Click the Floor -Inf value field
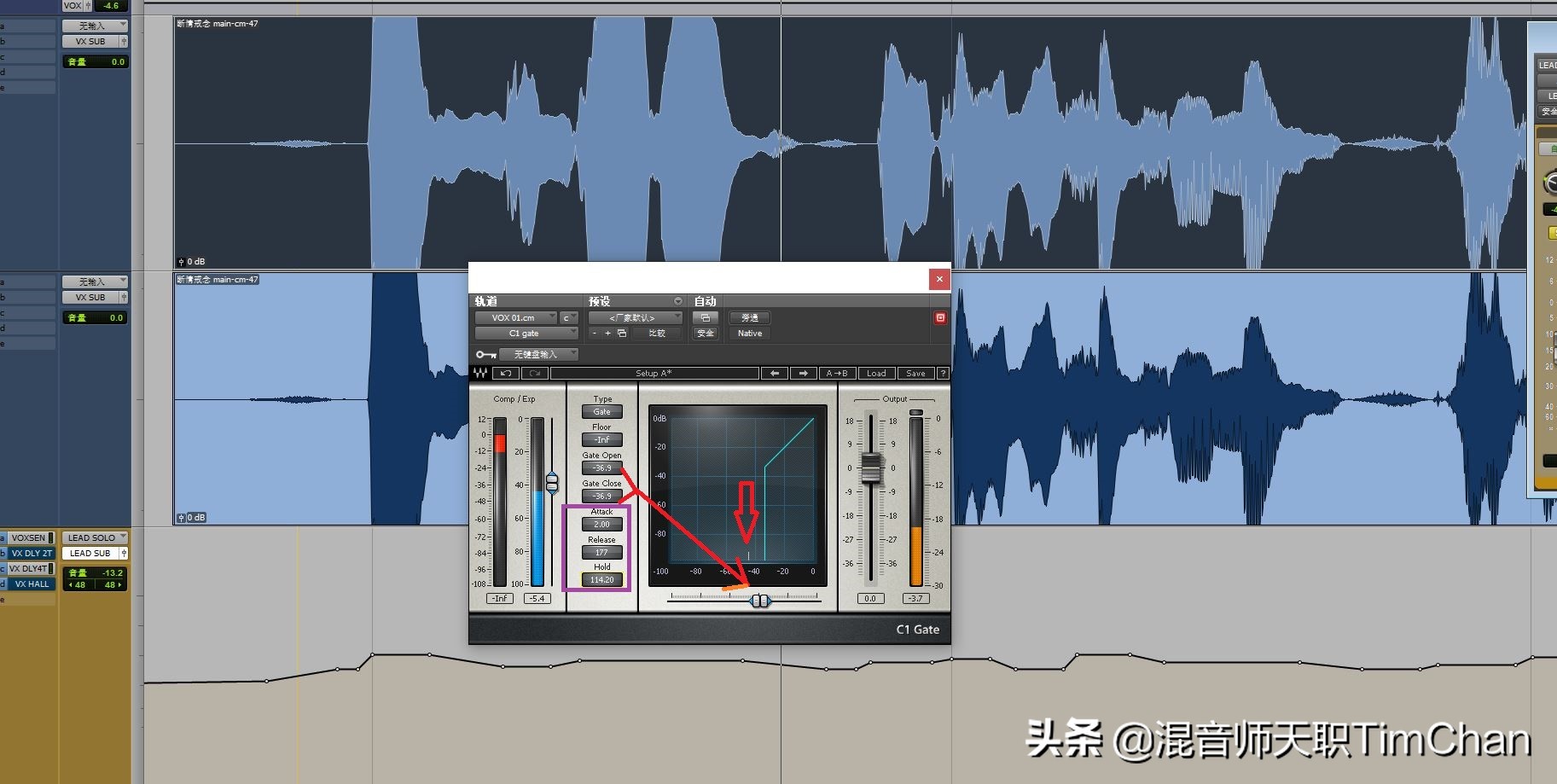The width and height of the screenshot is (1557, 784). pos(601,439)
